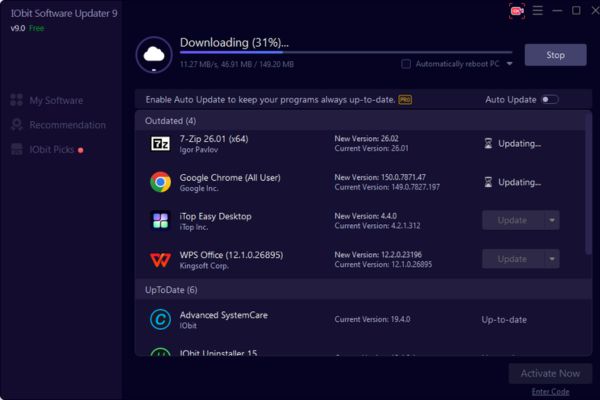Click the Free edition label

(36, 28)
